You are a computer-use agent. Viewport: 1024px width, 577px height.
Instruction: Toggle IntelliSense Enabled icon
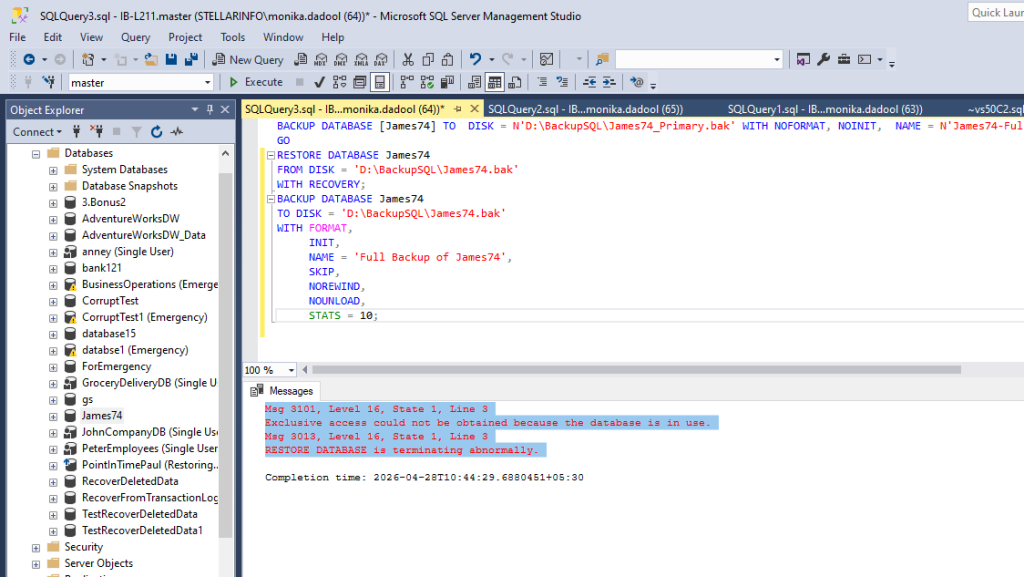point(379,82)
